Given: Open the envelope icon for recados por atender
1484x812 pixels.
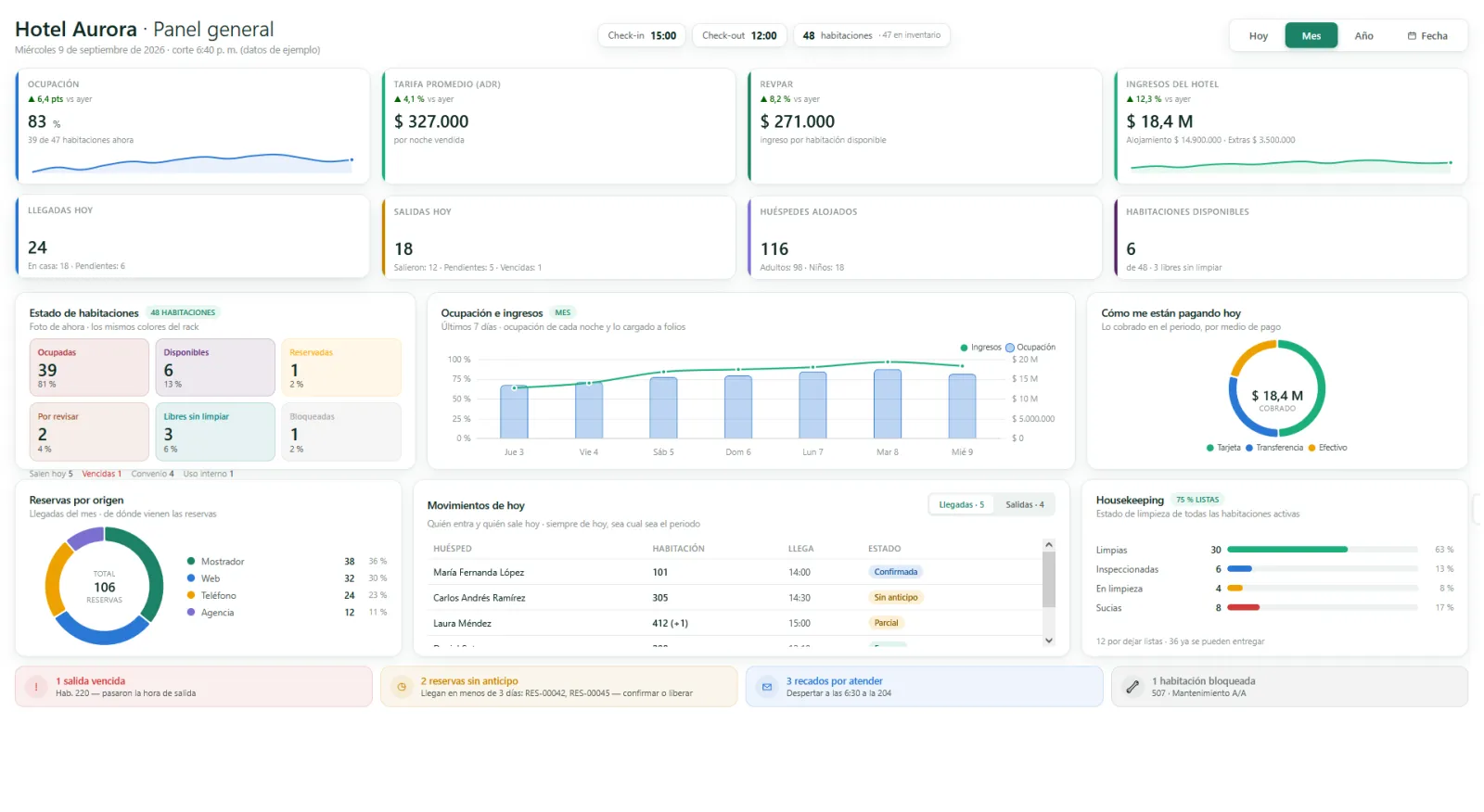Looking at the screenshot, I should (x=767, y=687).
